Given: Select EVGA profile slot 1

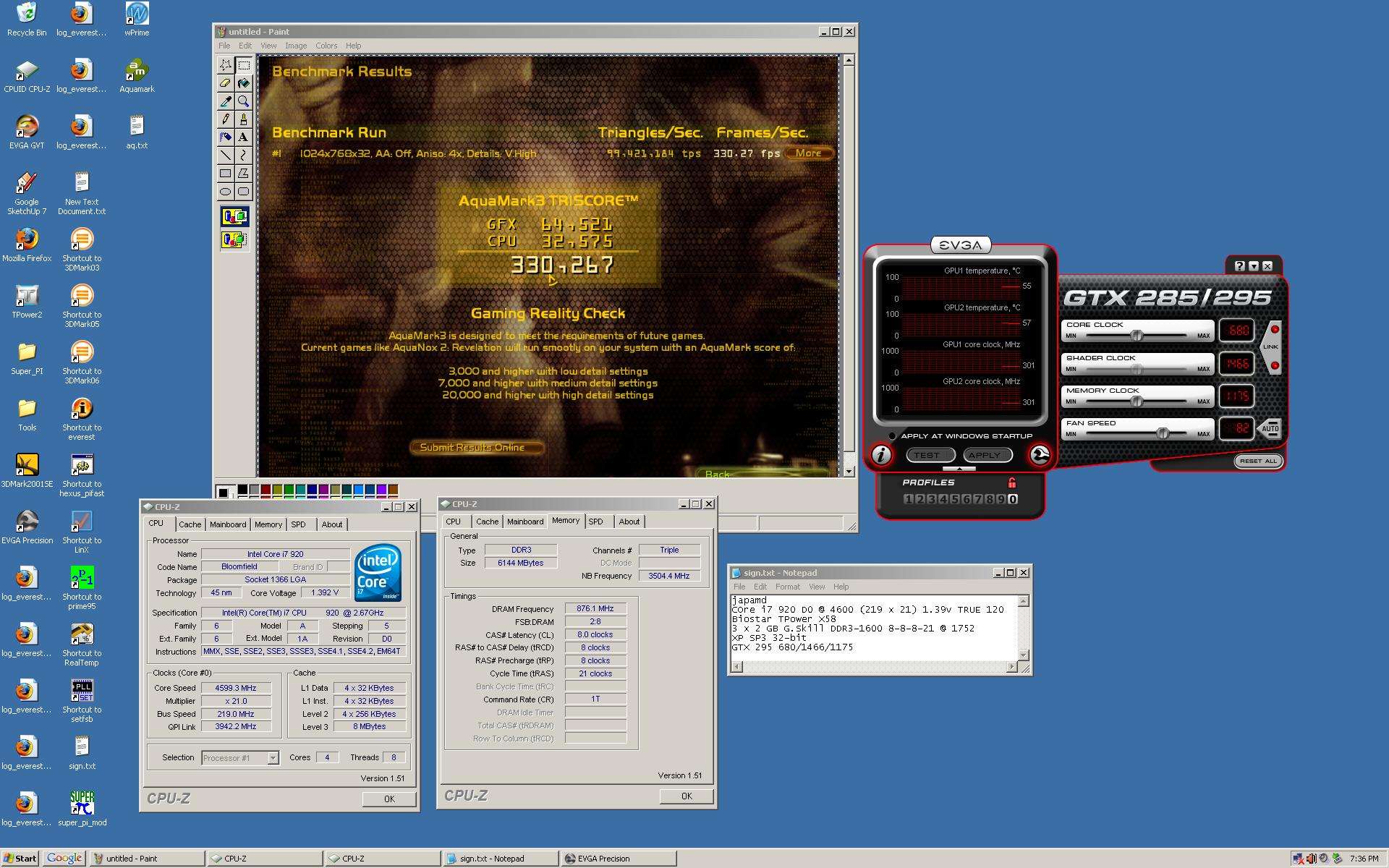Looking at the screenshot, I should click(x=908, y=499).
